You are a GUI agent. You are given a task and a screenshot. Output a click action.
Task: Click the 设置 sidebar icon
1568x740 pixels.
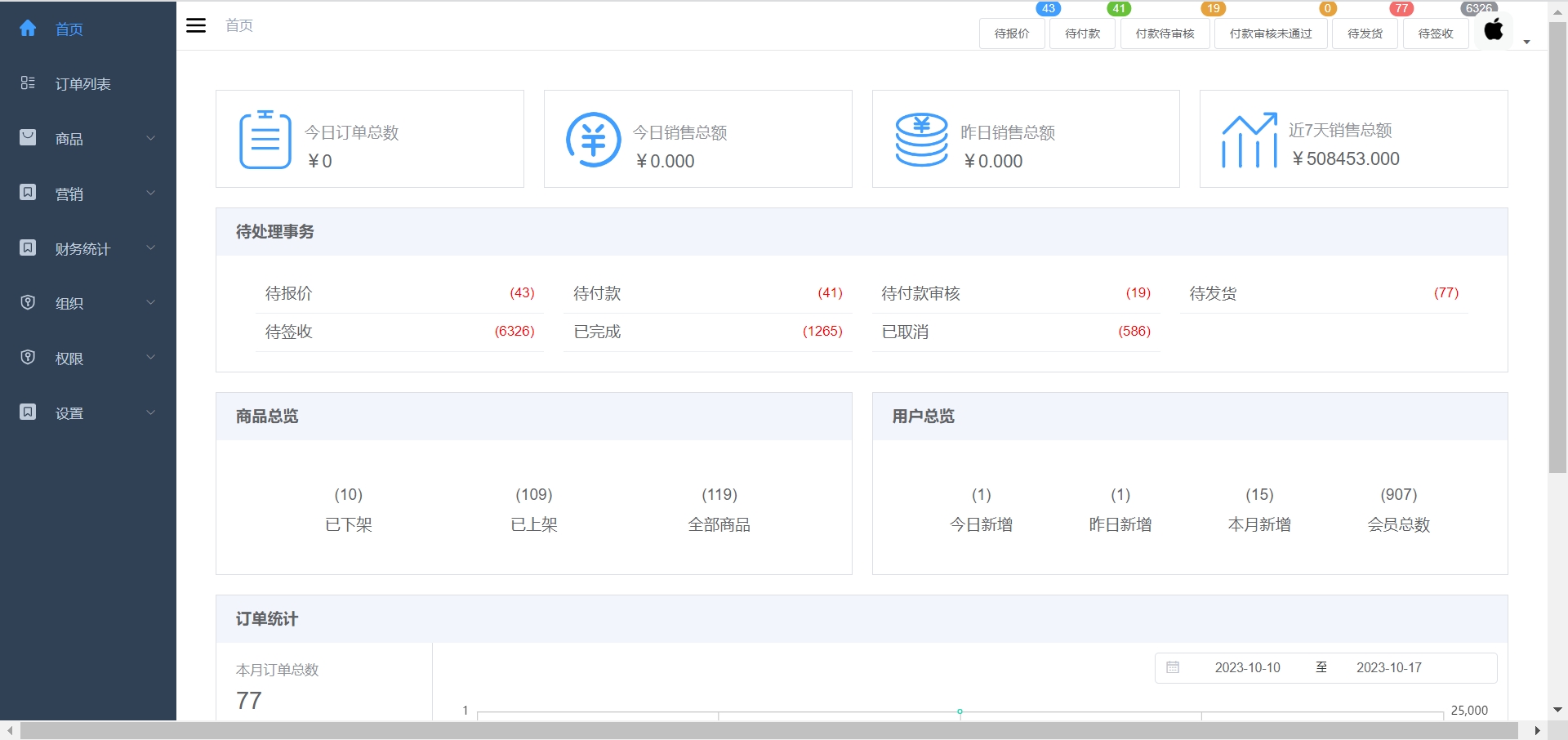click(x=28, y=412)
